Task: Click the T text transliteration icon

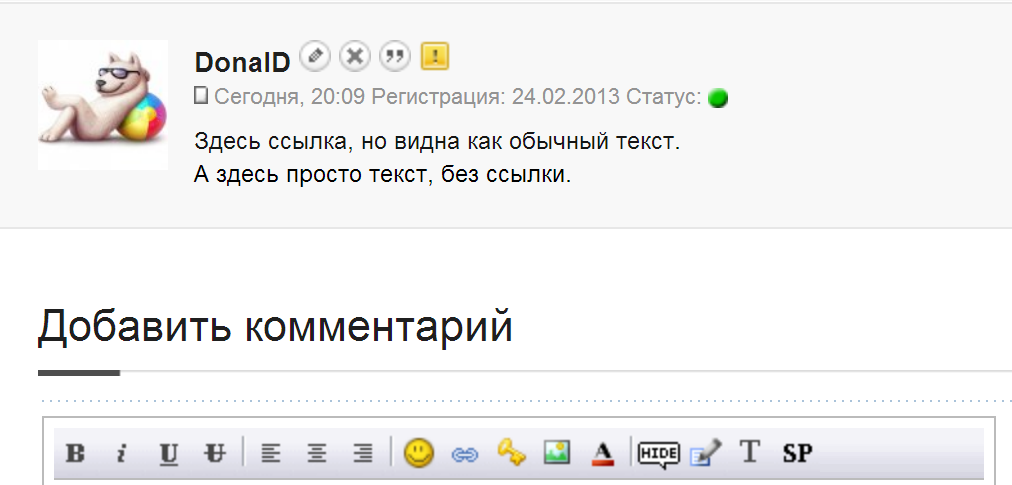Action: click(749, 451)
